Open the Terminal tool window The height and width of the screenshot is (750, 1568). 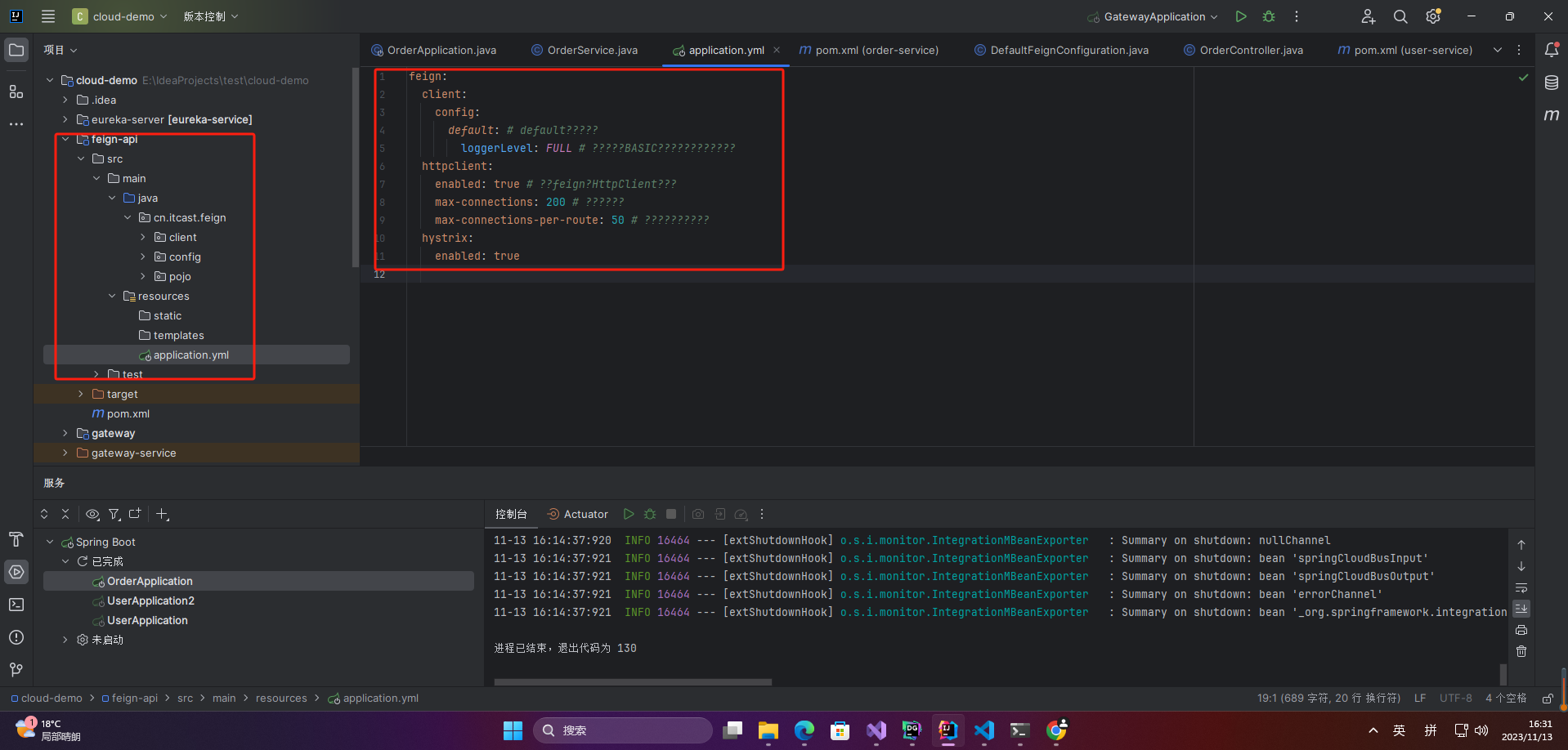pos(16,605)
